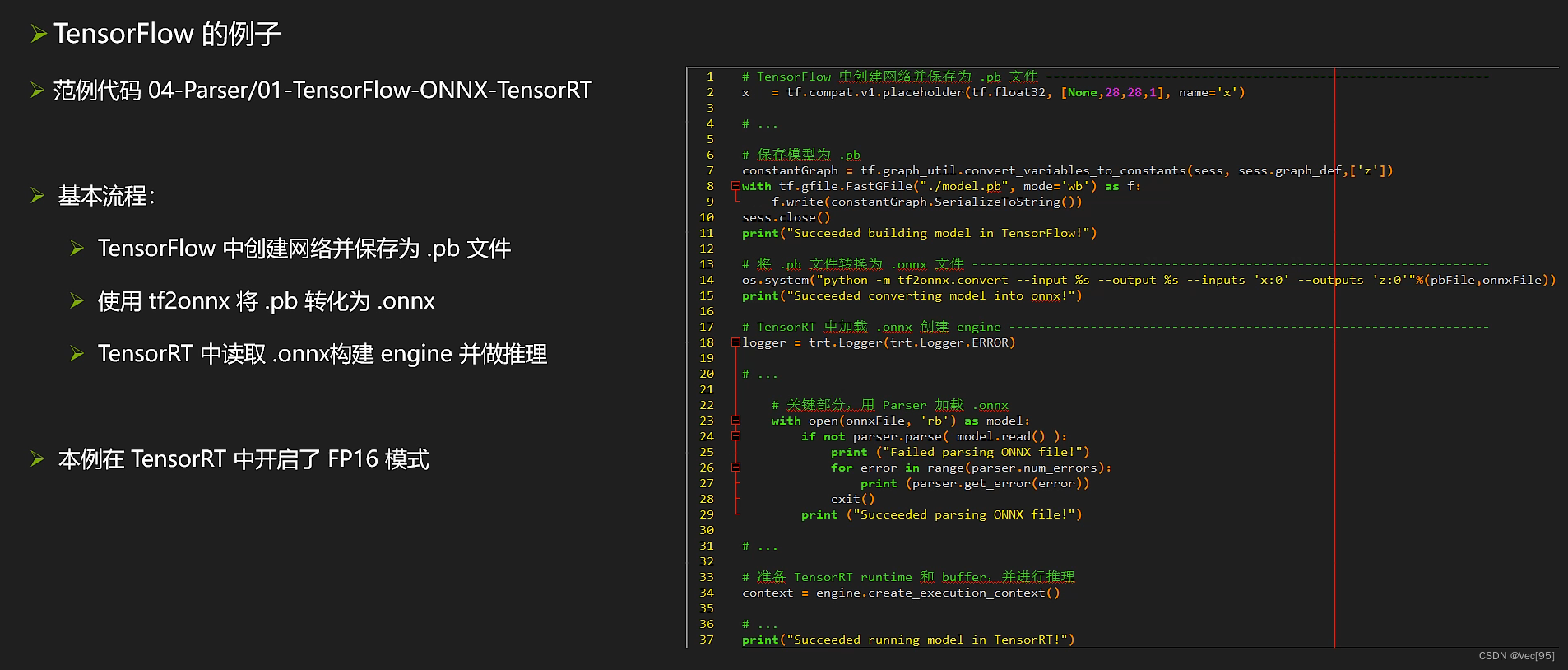This screenshot has width=1568, height=670.
Task: Click the 'exit()' code line
Action: (x=853, y=499)
